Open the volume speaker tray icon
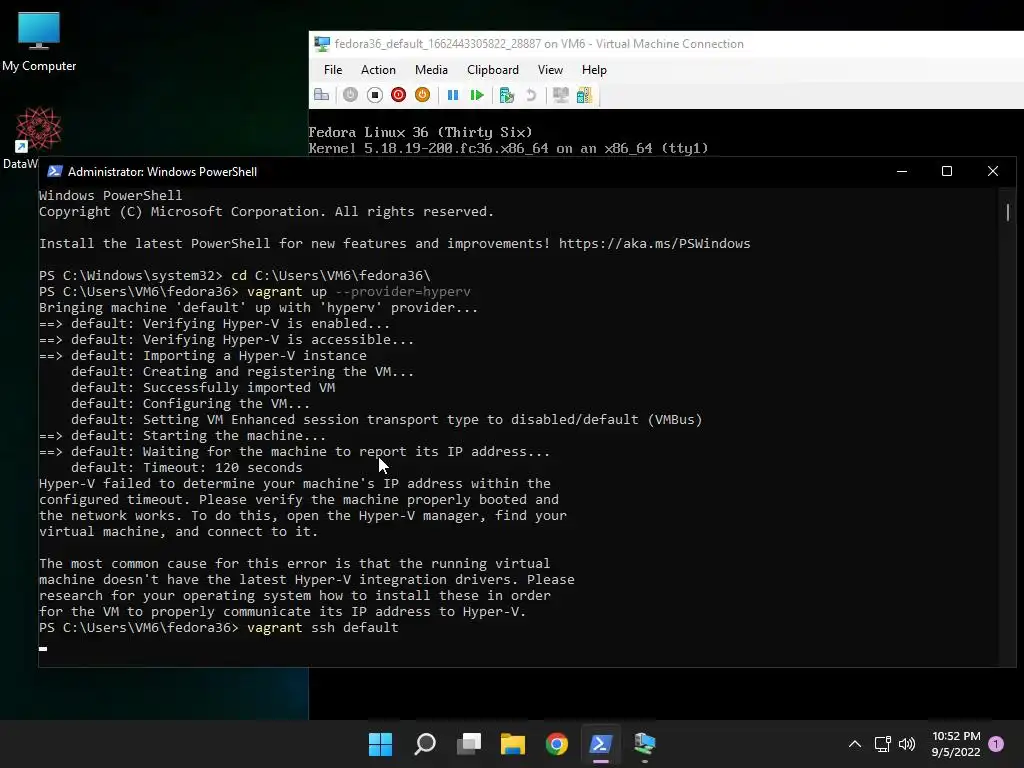Image resolution: width=1024 pixels, height=768 pixels. [907, 744]
